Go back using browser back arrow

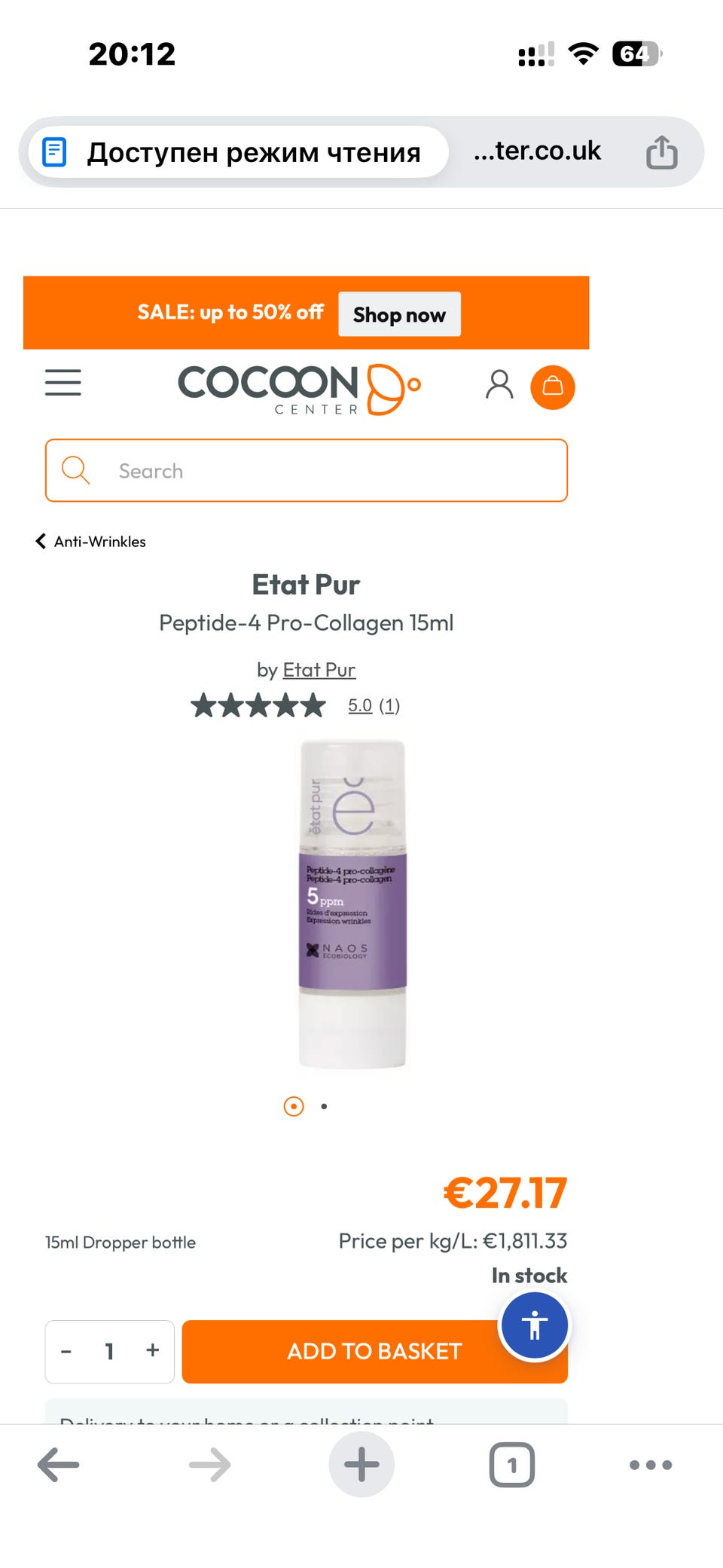click(x=59, y=1465)
